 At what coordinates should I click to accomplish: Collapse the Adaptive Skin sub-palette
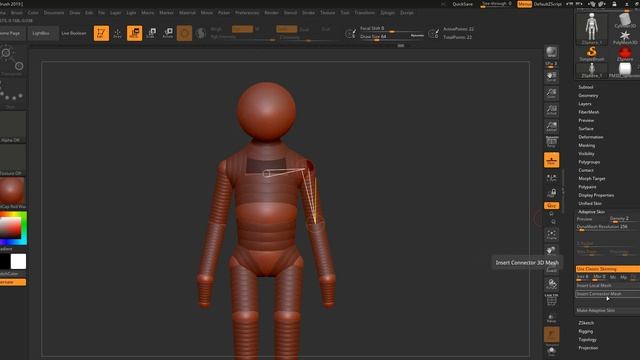point(591,212)
